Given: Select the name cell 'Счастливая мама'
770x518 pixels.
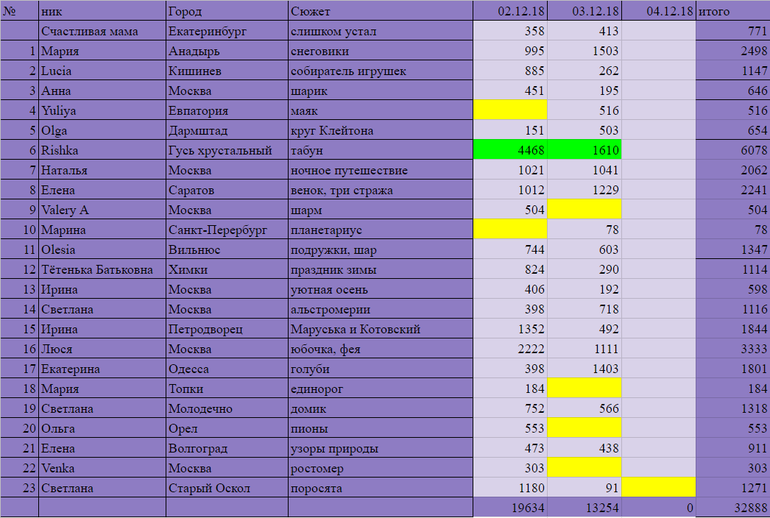Looking at the screenshot, I should pos(102,31).
